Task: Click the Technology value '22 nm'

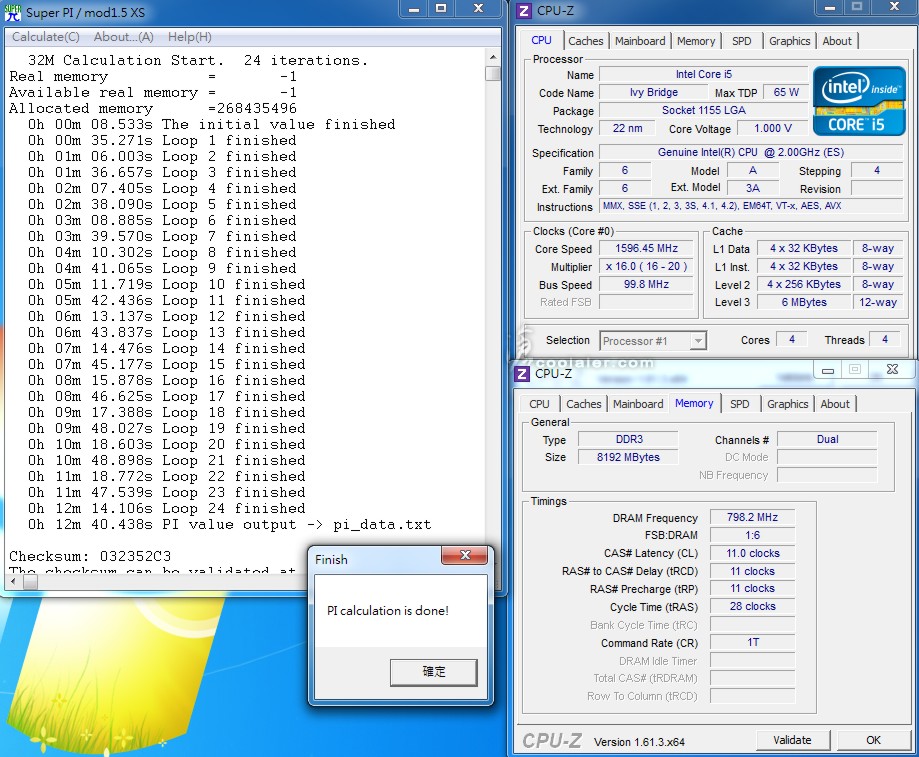Action: coord(627,128)
